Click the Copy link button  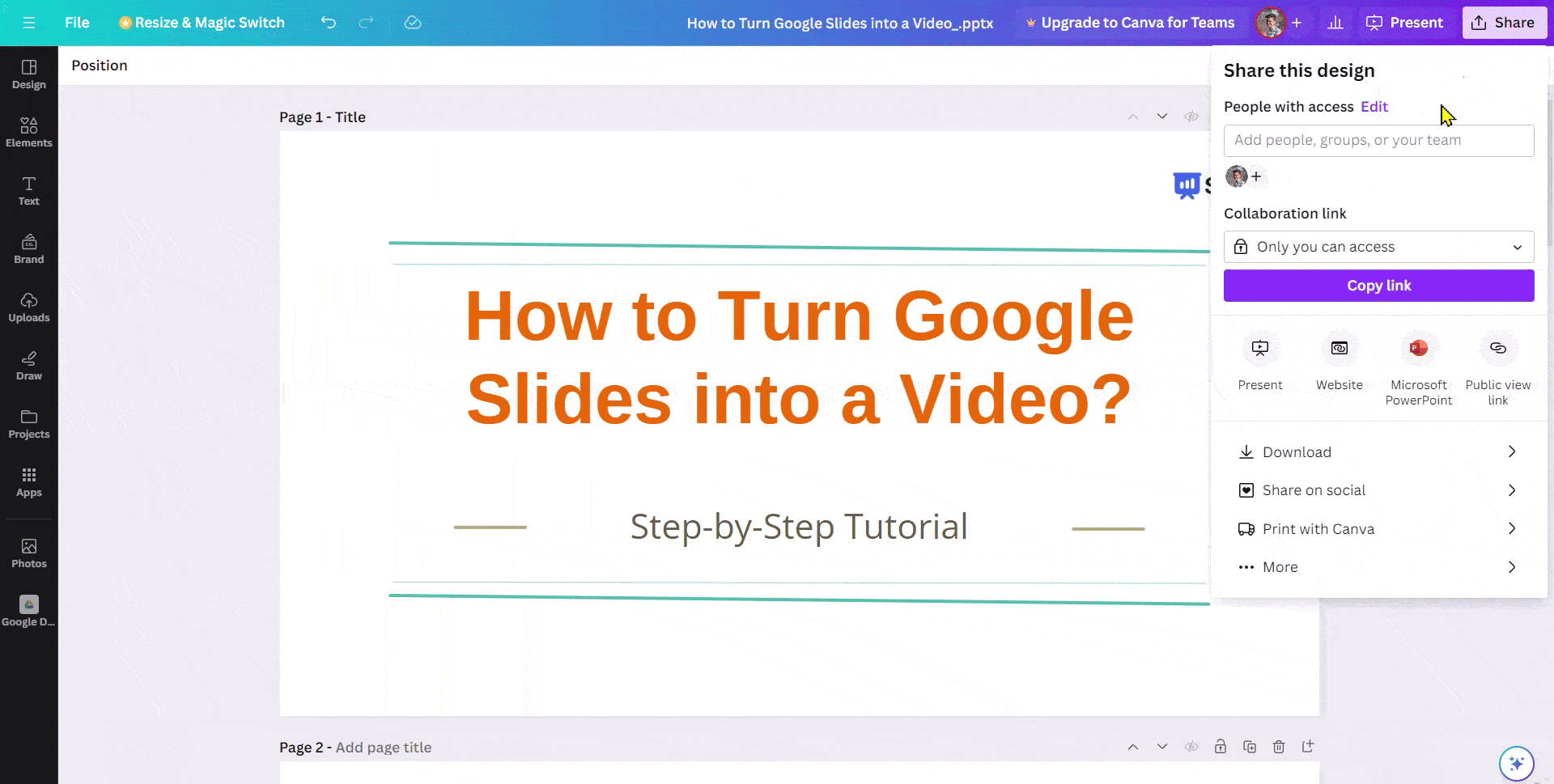pyautogui.click(x=1378, y=285)
